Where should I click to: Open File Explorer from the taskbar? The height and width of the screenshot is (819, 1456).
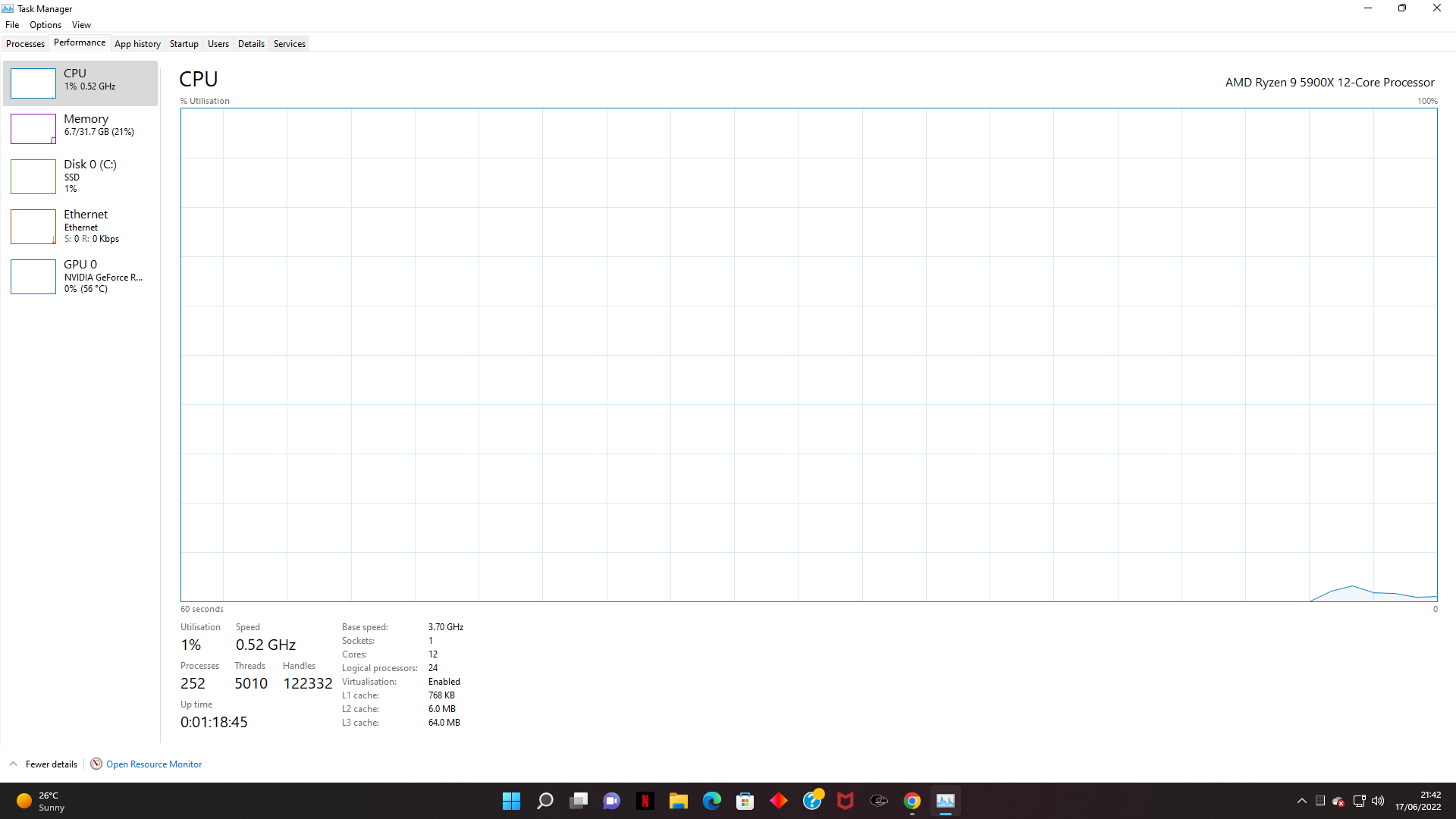[x=679, y=800]
